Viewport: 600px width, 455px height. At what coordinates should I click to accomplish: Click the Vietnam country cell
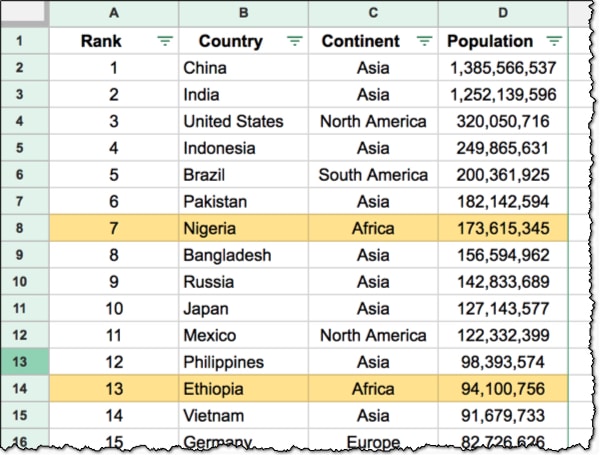[x=243, y=415]
